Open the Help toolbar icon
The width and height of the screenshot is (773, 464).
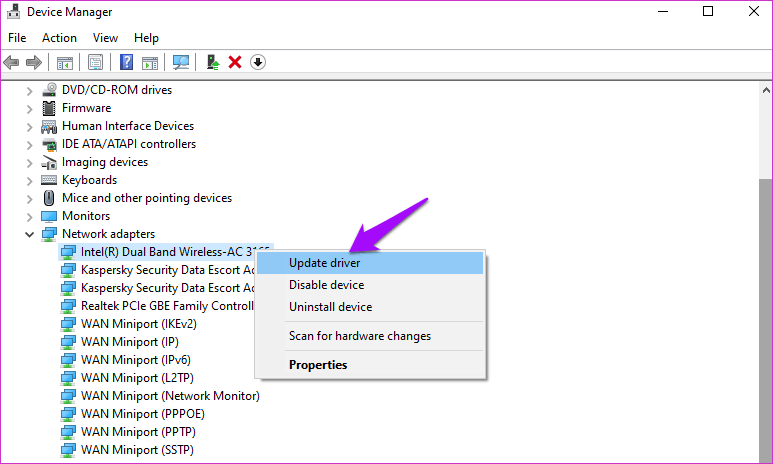(x=126, y=62)
